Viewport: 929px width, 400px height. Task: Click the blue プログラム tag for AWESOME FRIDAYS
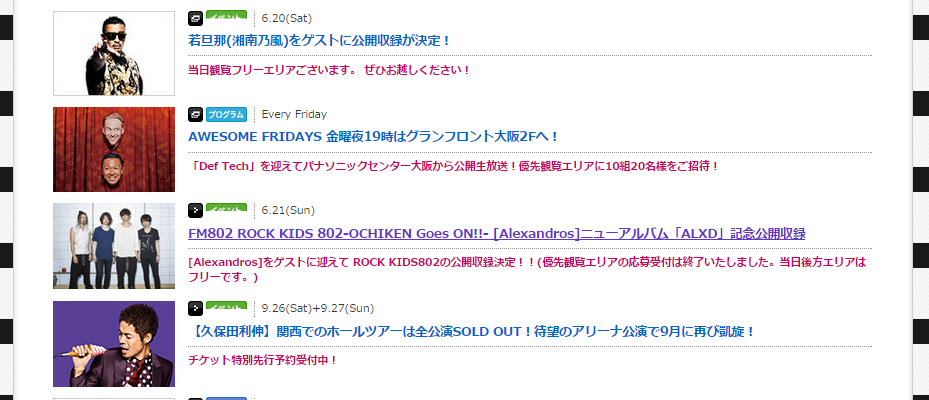pyautogui.click(x=226, y=114)
